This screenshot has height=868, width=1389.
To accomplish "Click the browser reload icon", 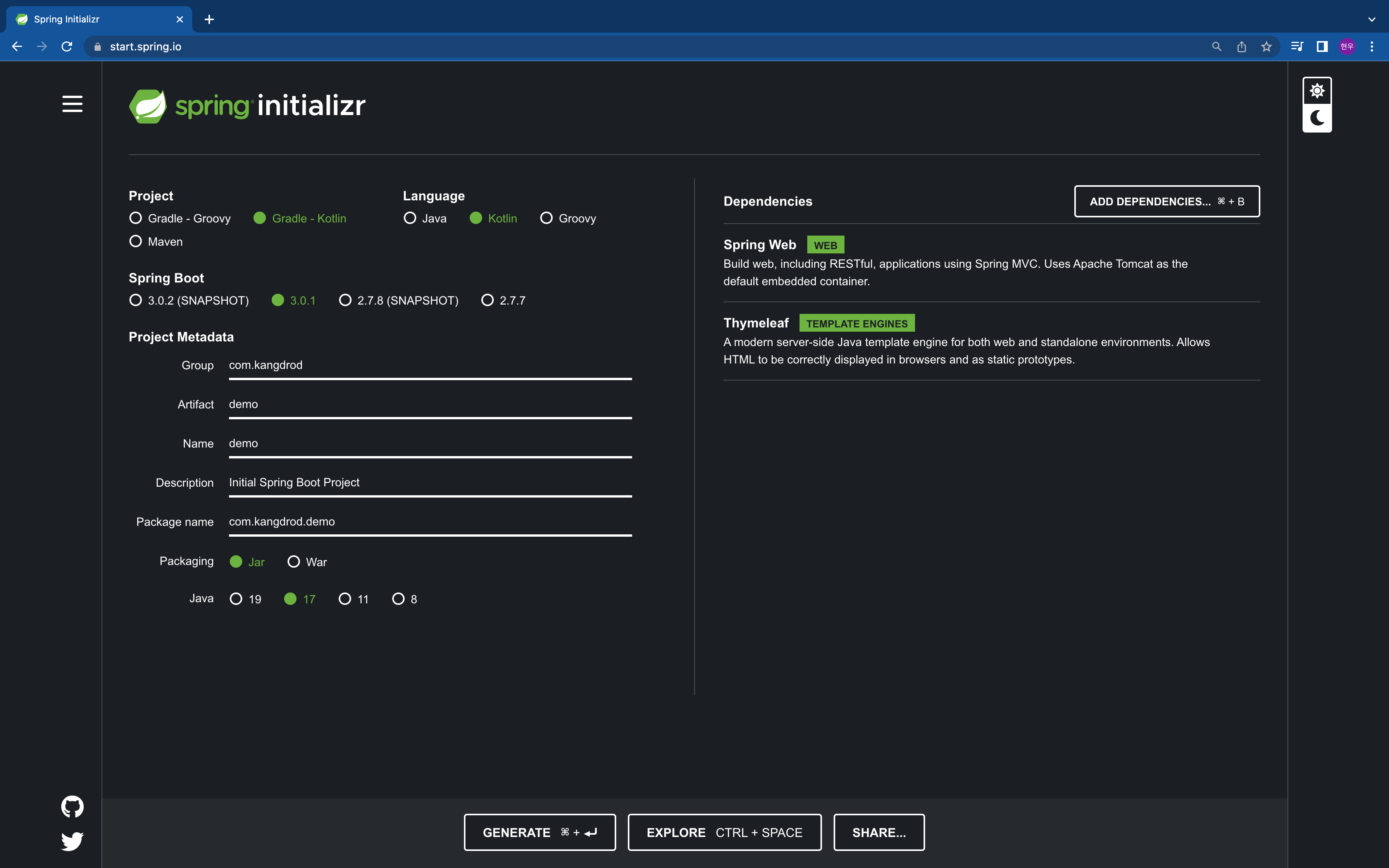I will pos(67,46).
